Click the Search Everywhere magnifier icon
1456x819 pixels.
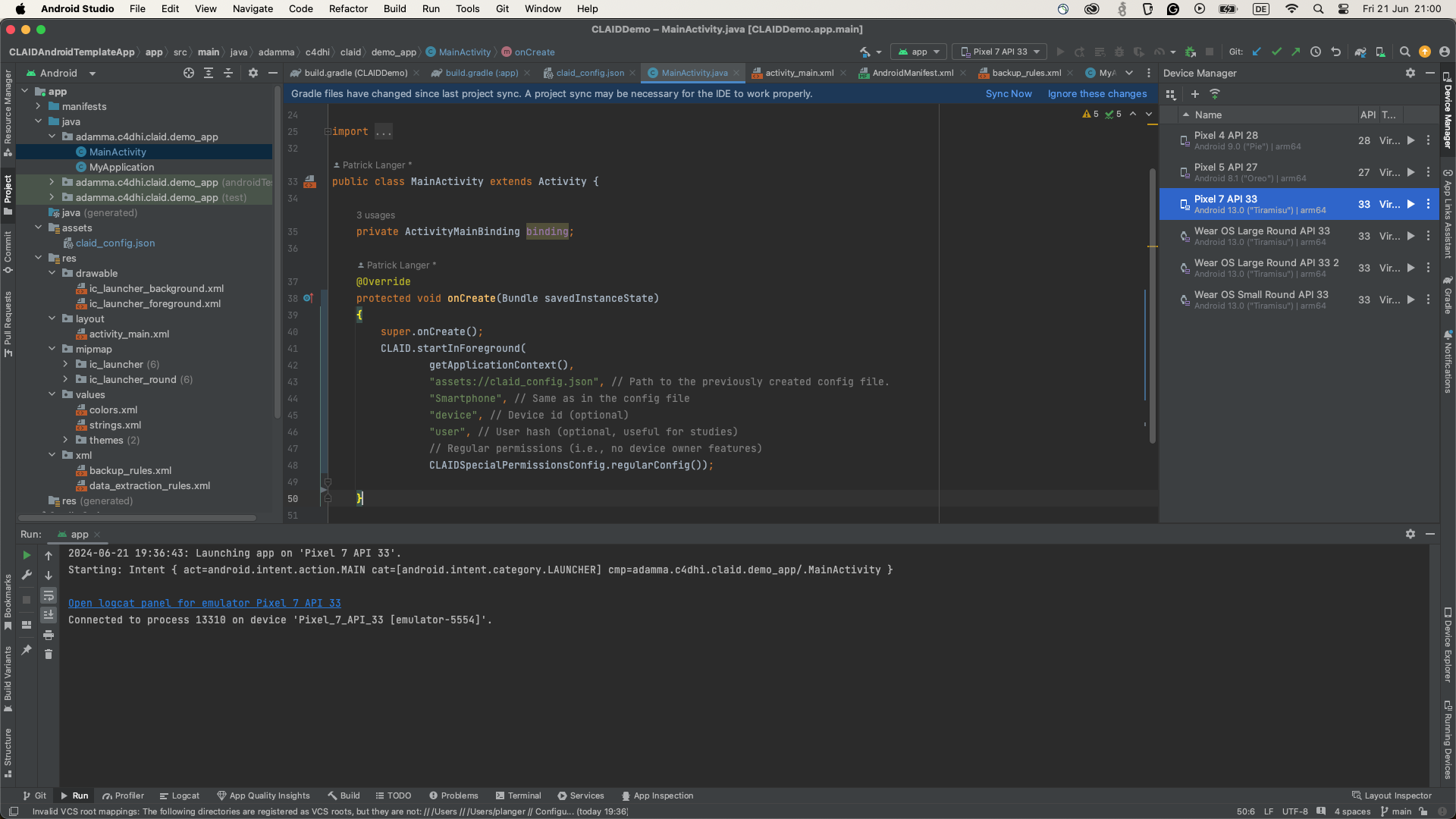(1404, 52)
